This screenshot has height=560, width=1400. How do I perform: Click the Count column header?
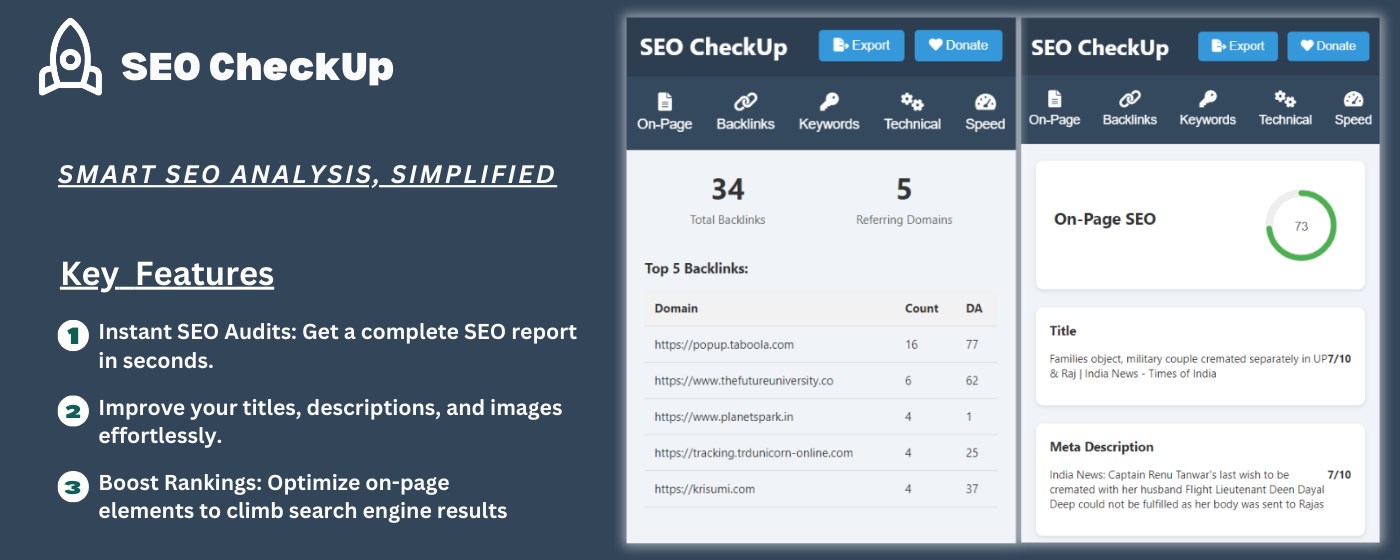tap(922, 308)
